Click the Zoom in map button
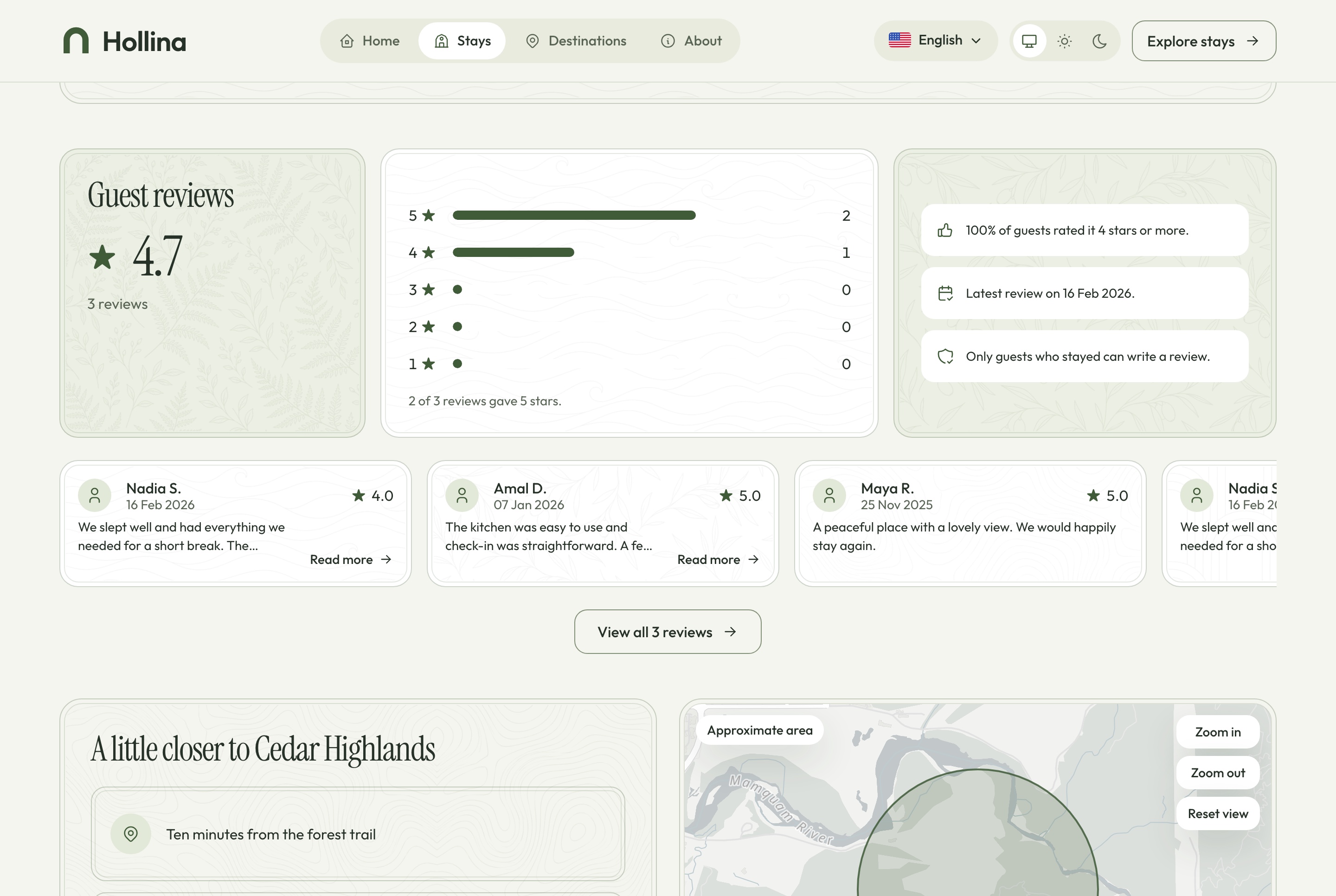Viewport: 1336px width, 896px height. (1218, 732)
